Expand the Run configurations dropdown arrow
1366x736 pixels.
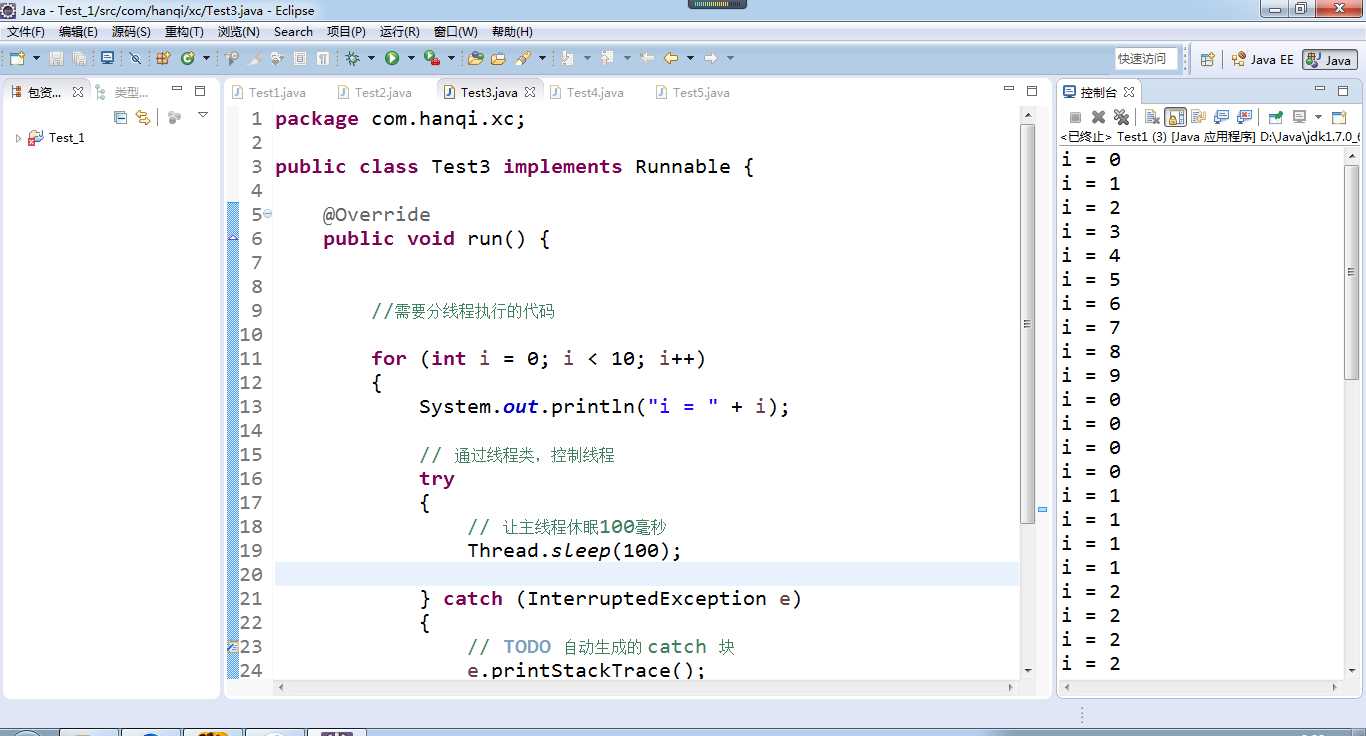(x=410, y=59)
